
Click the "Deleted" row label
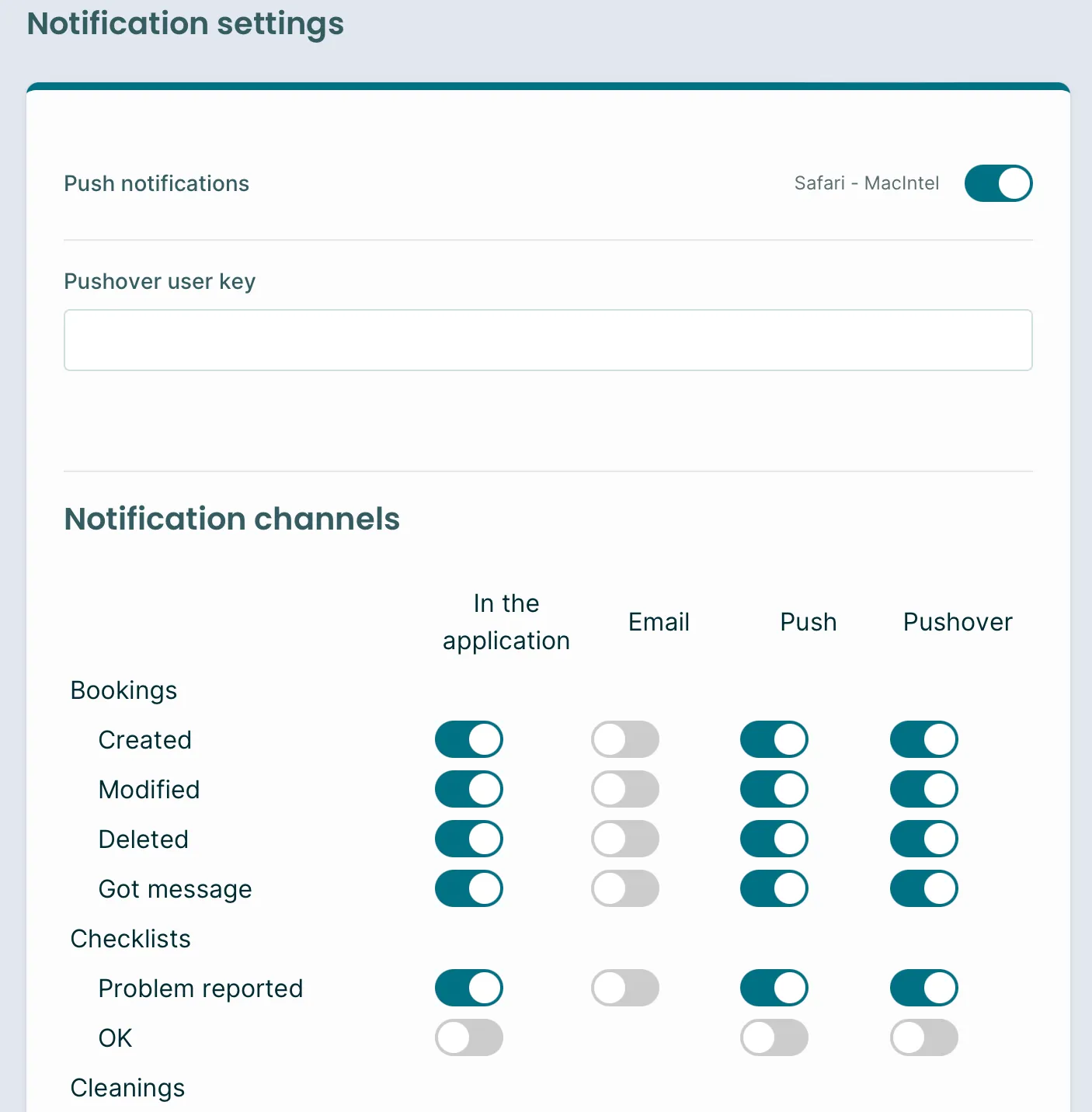tap(143, 839)
